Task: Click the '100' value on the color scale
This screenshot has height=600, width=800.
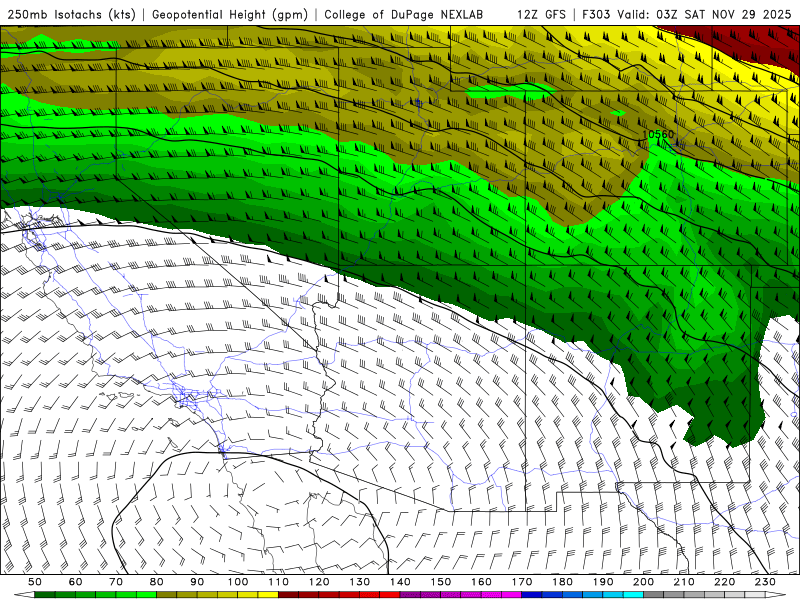Action: coord(238,582)
